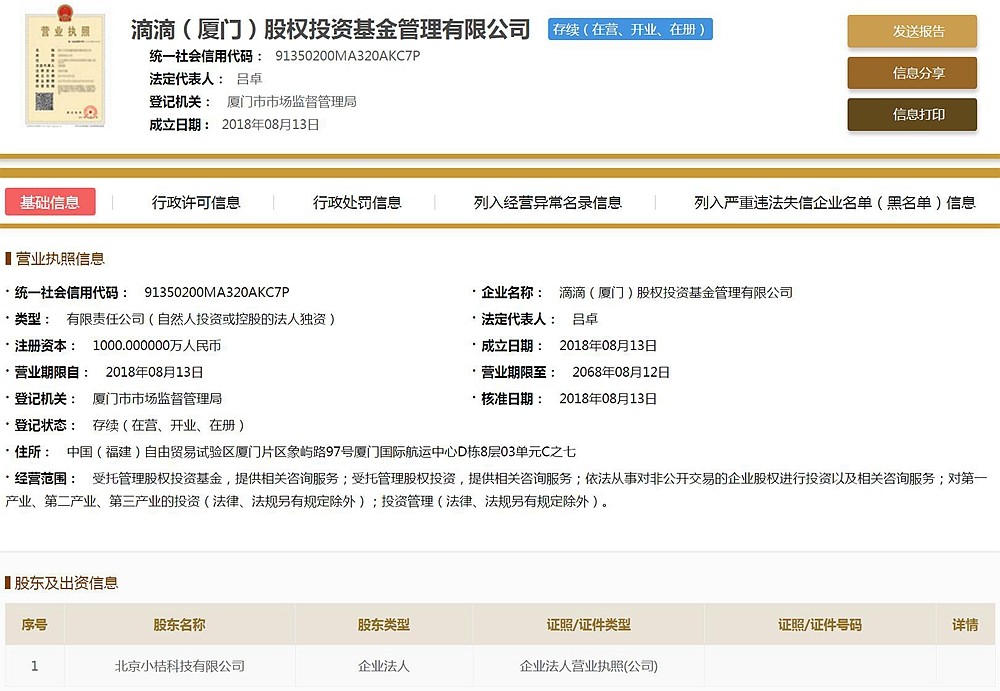Click the 股东及出资信息 section heading
1000x691 pixels.
(66, 583)
